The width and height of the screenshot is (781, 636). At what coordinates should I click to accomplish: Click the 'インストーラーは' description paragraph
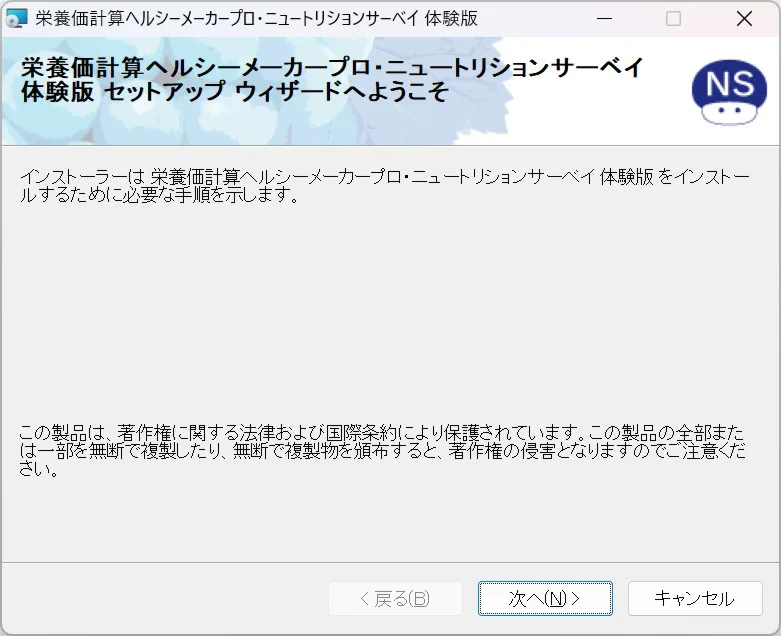coord(385,186)
